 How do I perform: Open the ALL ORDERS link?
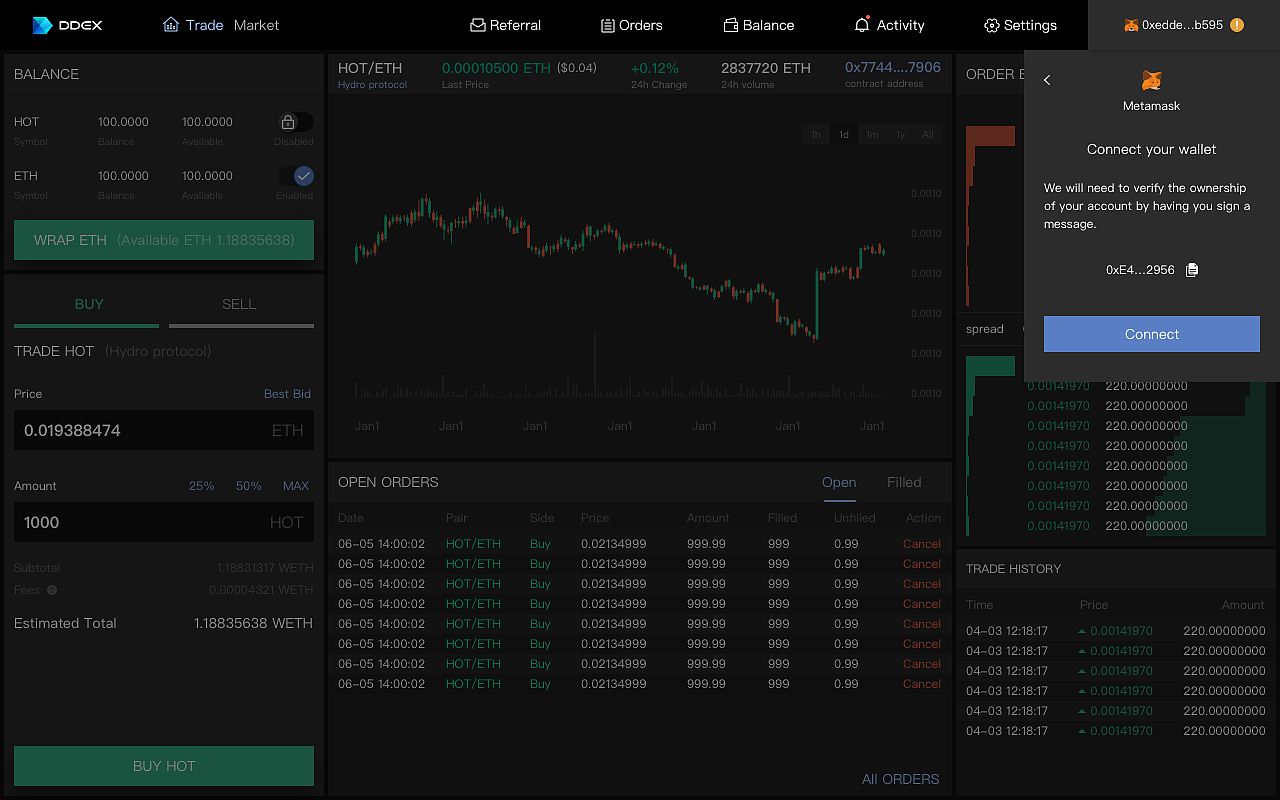(901, 779)
